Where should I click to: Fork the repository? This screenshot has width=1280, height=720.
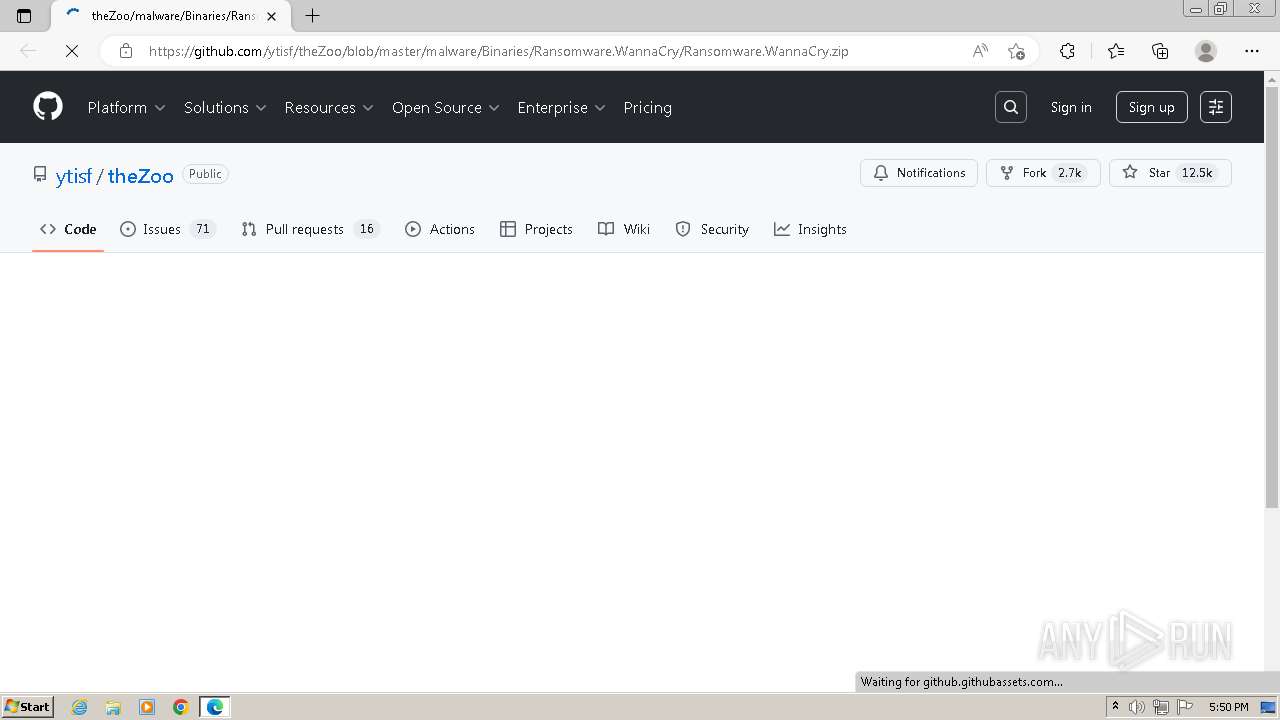(1043, 173)
